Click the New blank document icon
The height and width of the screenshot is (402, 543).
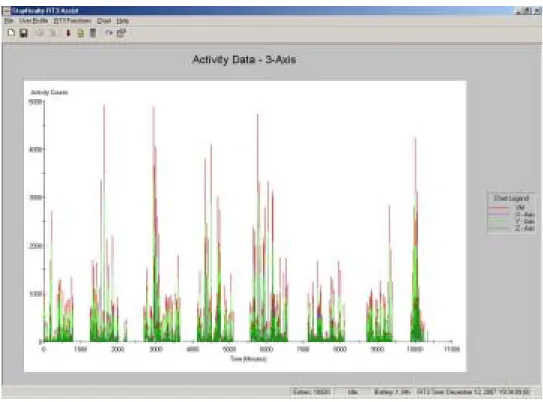11,33
